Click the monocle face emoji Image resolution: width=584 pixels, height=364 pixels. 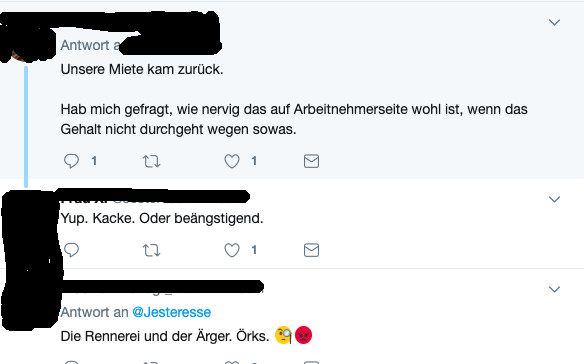click(x=283, y=335)
